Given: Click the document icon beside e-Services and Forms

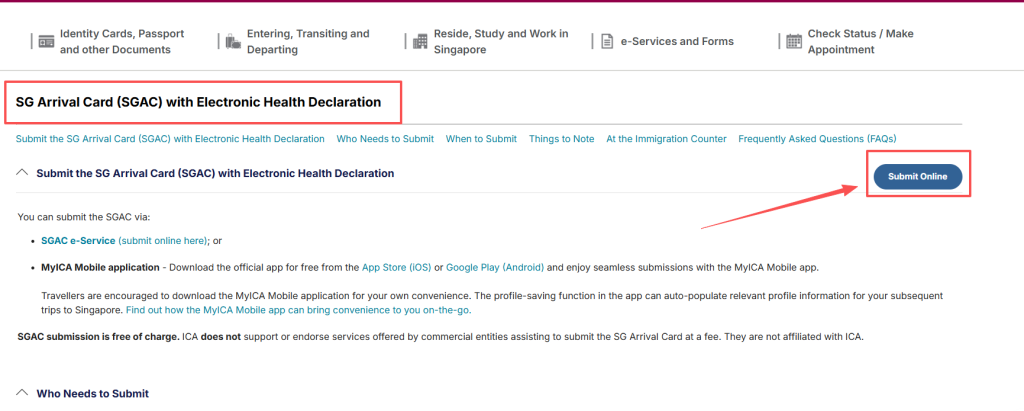Looking at the screenshot, I should click(606, 42).
